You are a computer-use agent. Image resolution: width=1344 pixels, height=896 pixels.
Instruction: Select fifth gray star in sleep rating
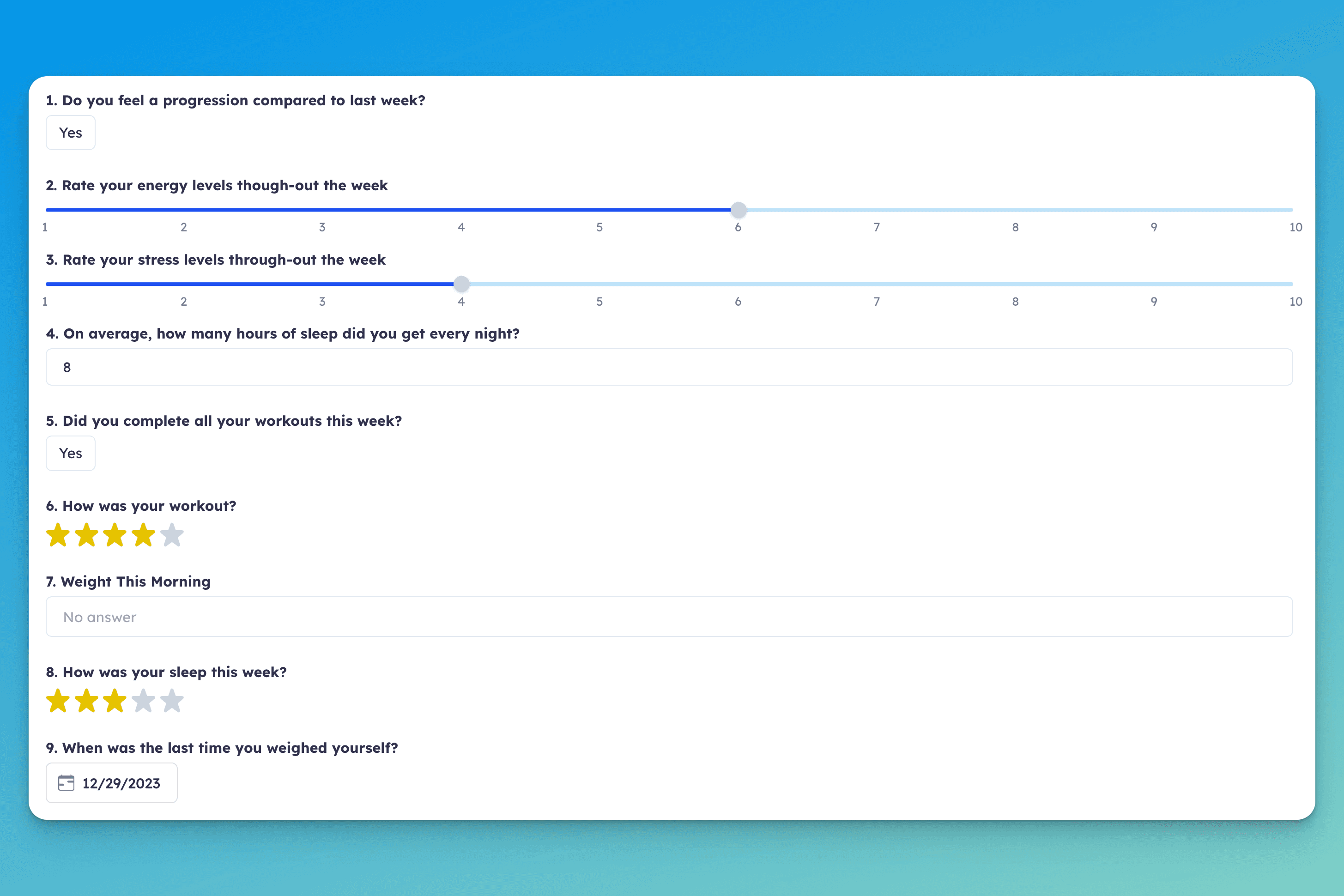click(x=172, y=701)
